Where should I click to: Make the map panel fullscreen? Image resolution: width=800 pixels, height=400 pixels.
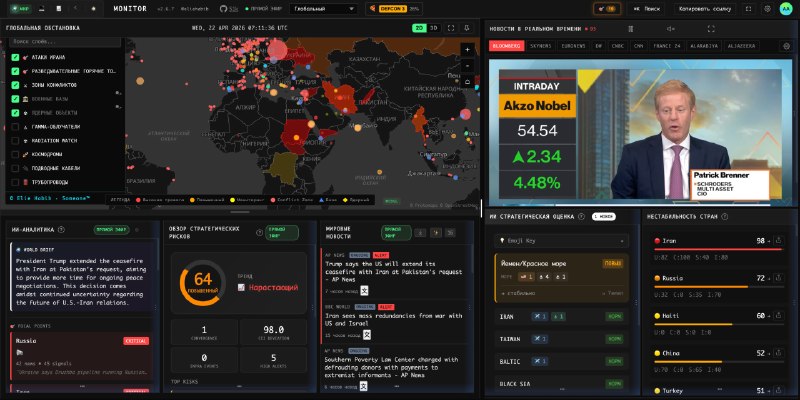pos(451,28)
